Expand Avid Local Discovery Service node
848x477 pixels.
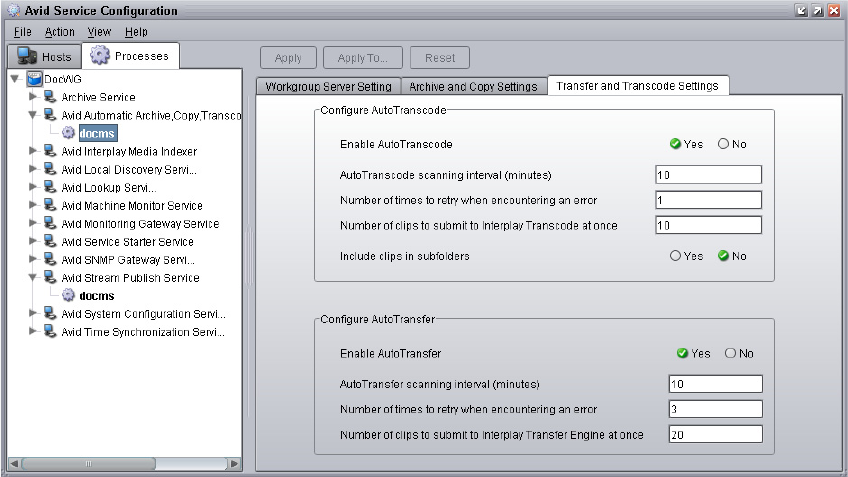pyautogui.click(x=33, y=169)
